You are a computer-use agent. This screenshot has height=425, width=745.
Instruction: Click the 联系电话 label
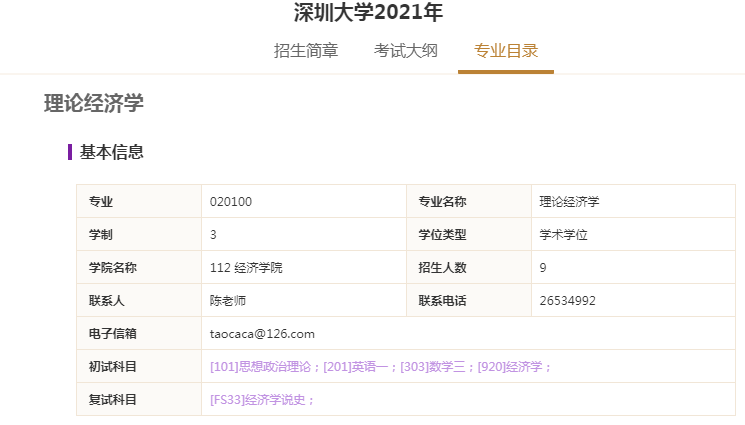tap(442, 300)
